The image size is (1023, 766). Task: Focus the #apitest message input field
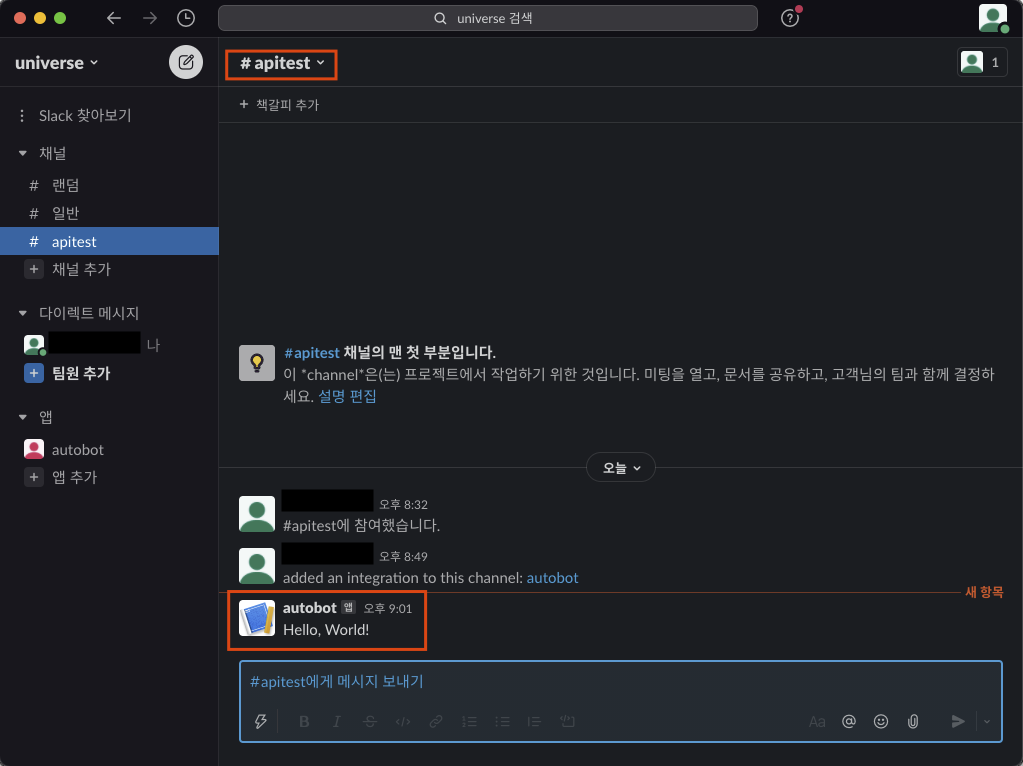[x=620, y=681]
